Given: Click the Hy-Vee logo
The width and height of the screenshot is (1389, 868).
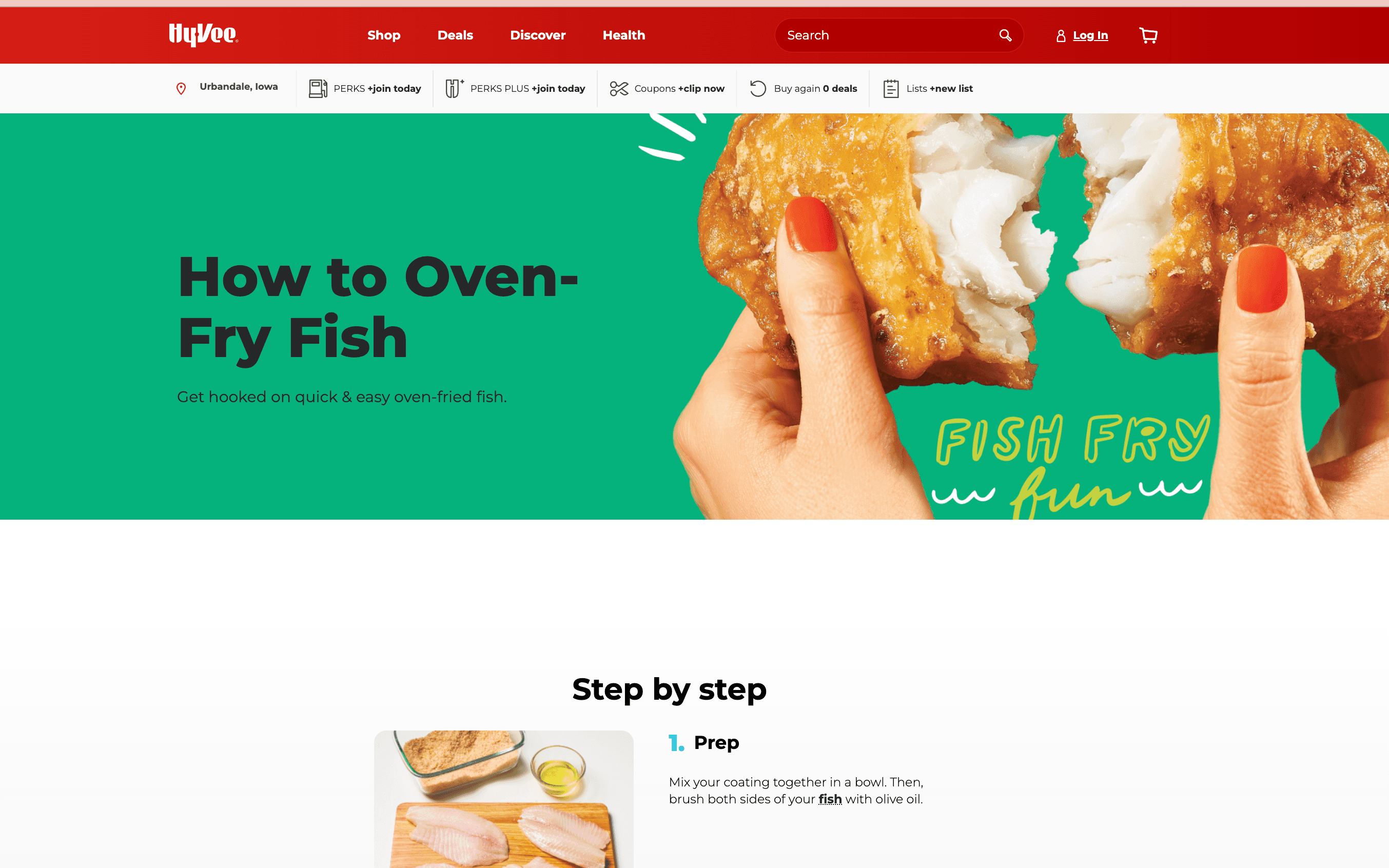Looking at the screenshot, I should click(x=203, y=35).
